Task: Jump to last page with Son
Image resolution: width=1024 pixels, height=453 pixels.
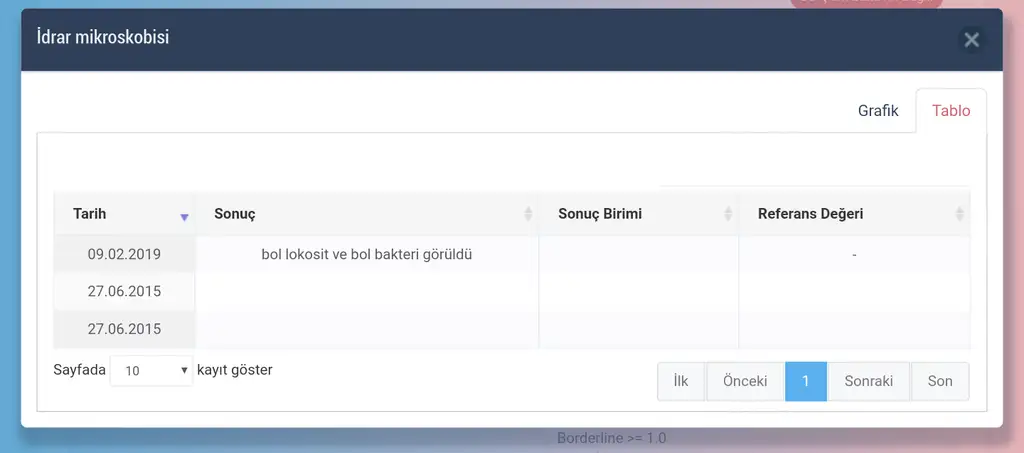Action: coord(940,381)
